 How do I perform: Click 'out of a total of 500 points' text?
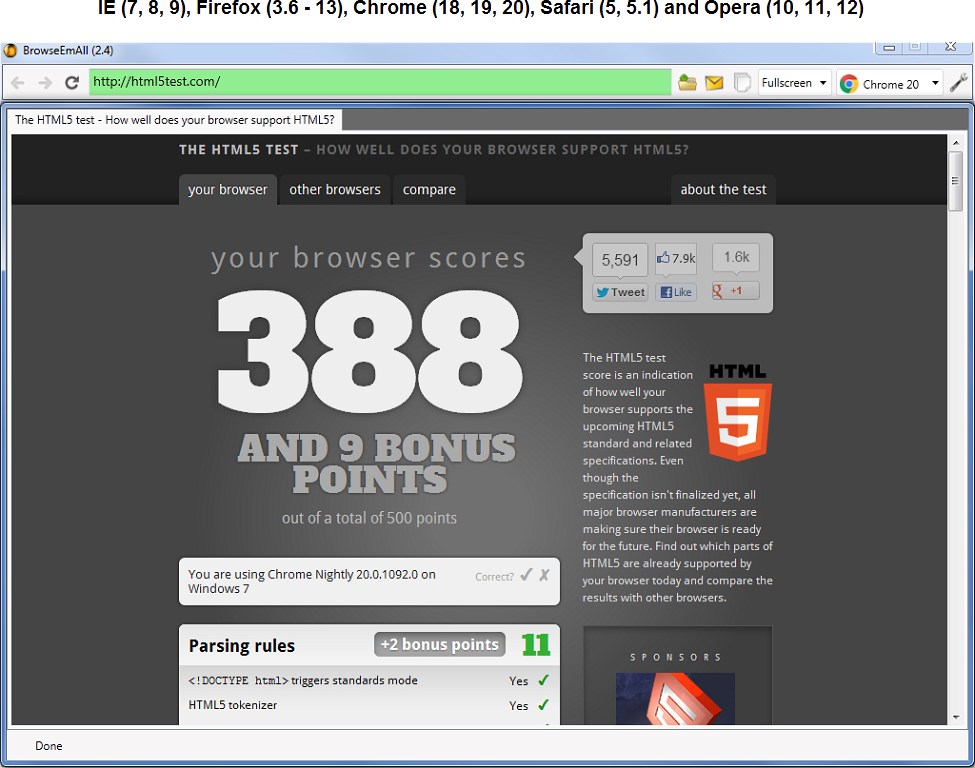tap(369, 518)
